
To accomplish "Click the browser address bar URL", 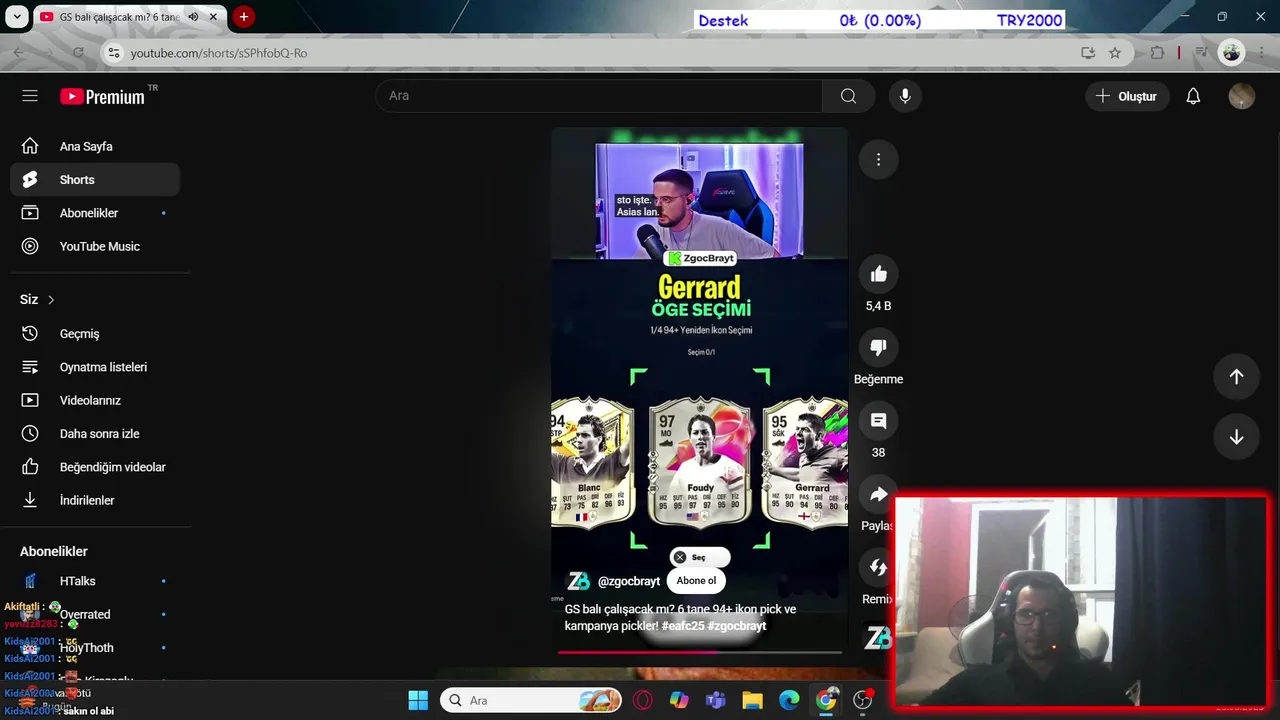I will pos(219,53).
